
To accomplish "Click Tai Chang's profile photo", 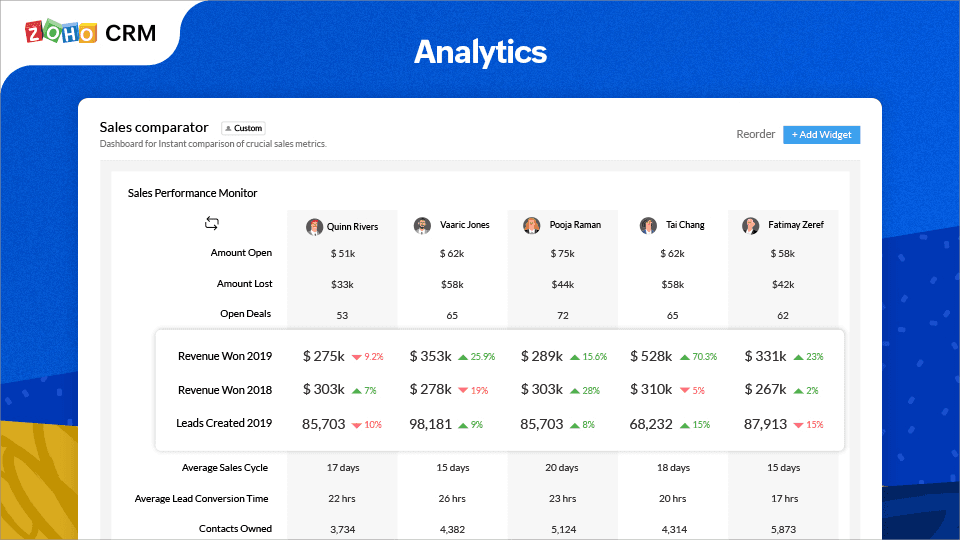I will tap(648, 225).
